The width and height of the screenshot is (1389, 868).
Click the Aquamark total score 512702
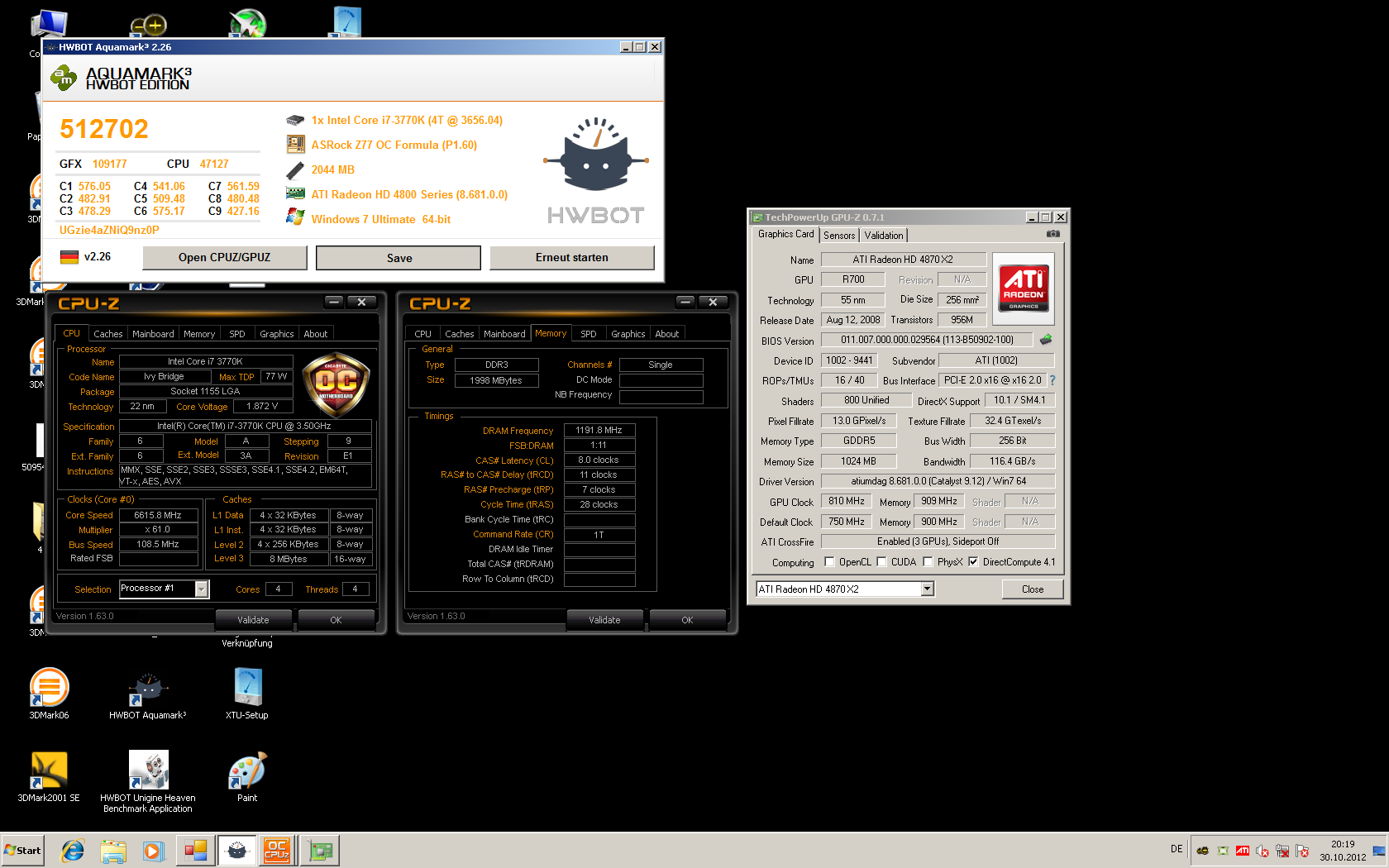[x=104, y=129]
